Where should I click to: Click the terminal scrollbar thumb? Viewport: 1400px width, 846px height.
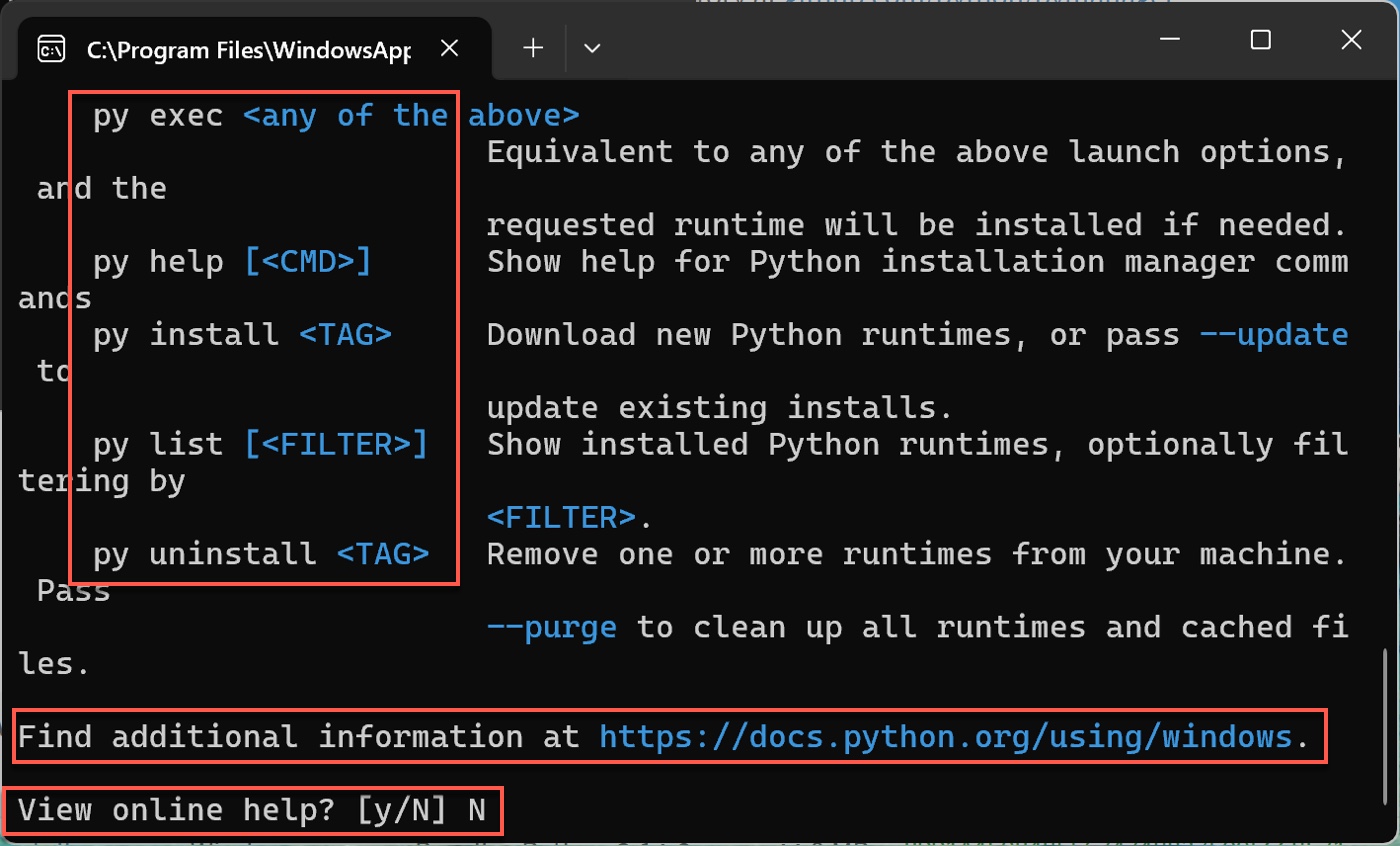[1386, 727]
